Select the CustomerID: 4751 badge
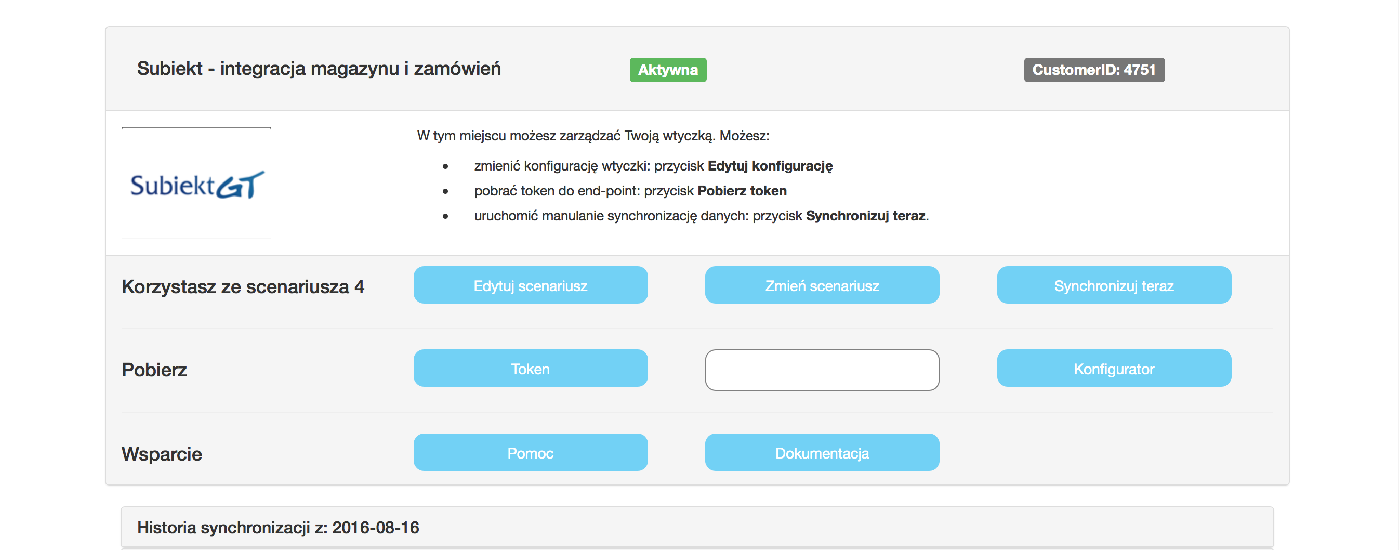This screenshot has height=550, width=1400. point(1094,70)
